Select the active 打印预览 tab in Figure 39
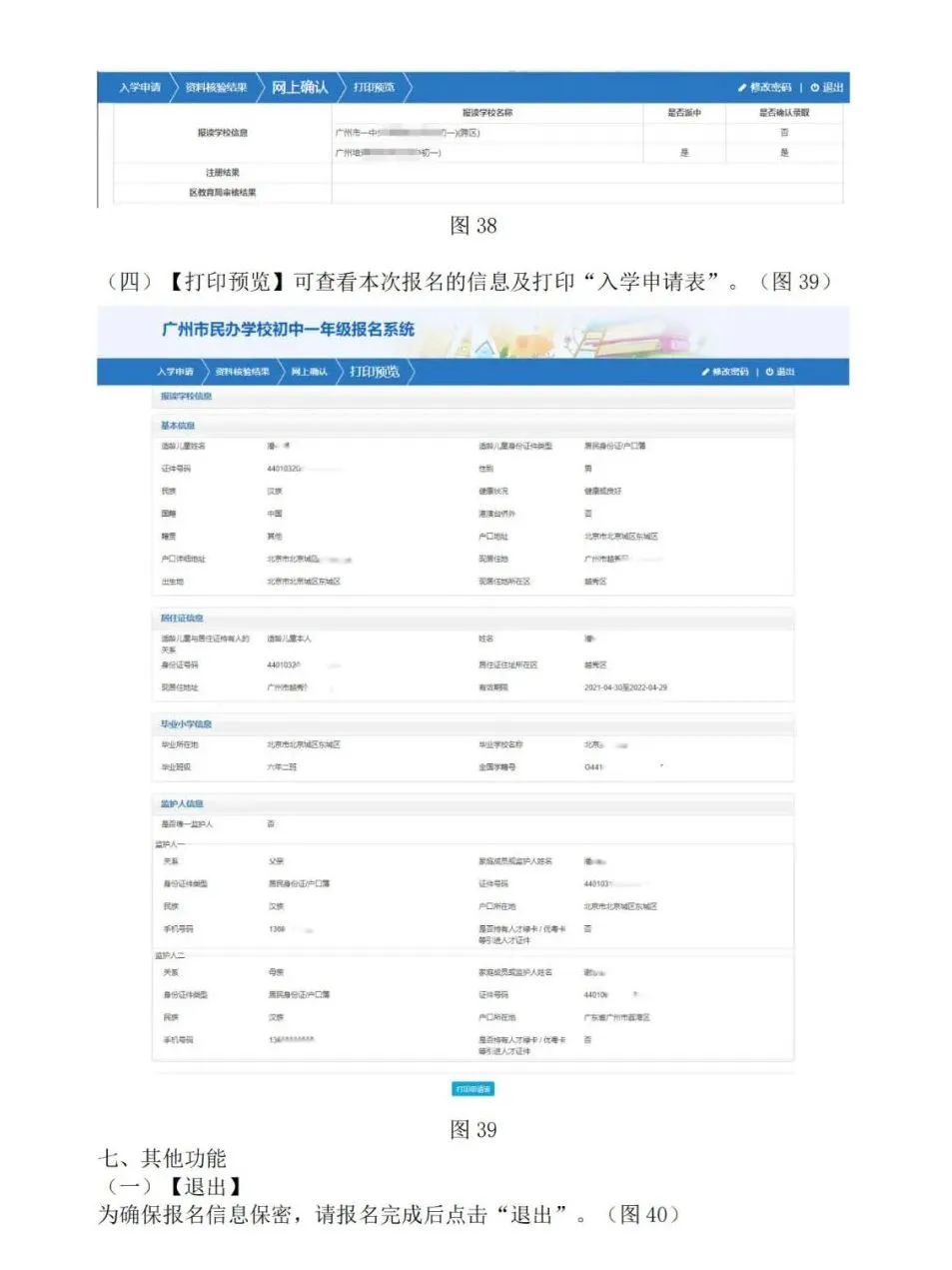 (x=375, y=372)
